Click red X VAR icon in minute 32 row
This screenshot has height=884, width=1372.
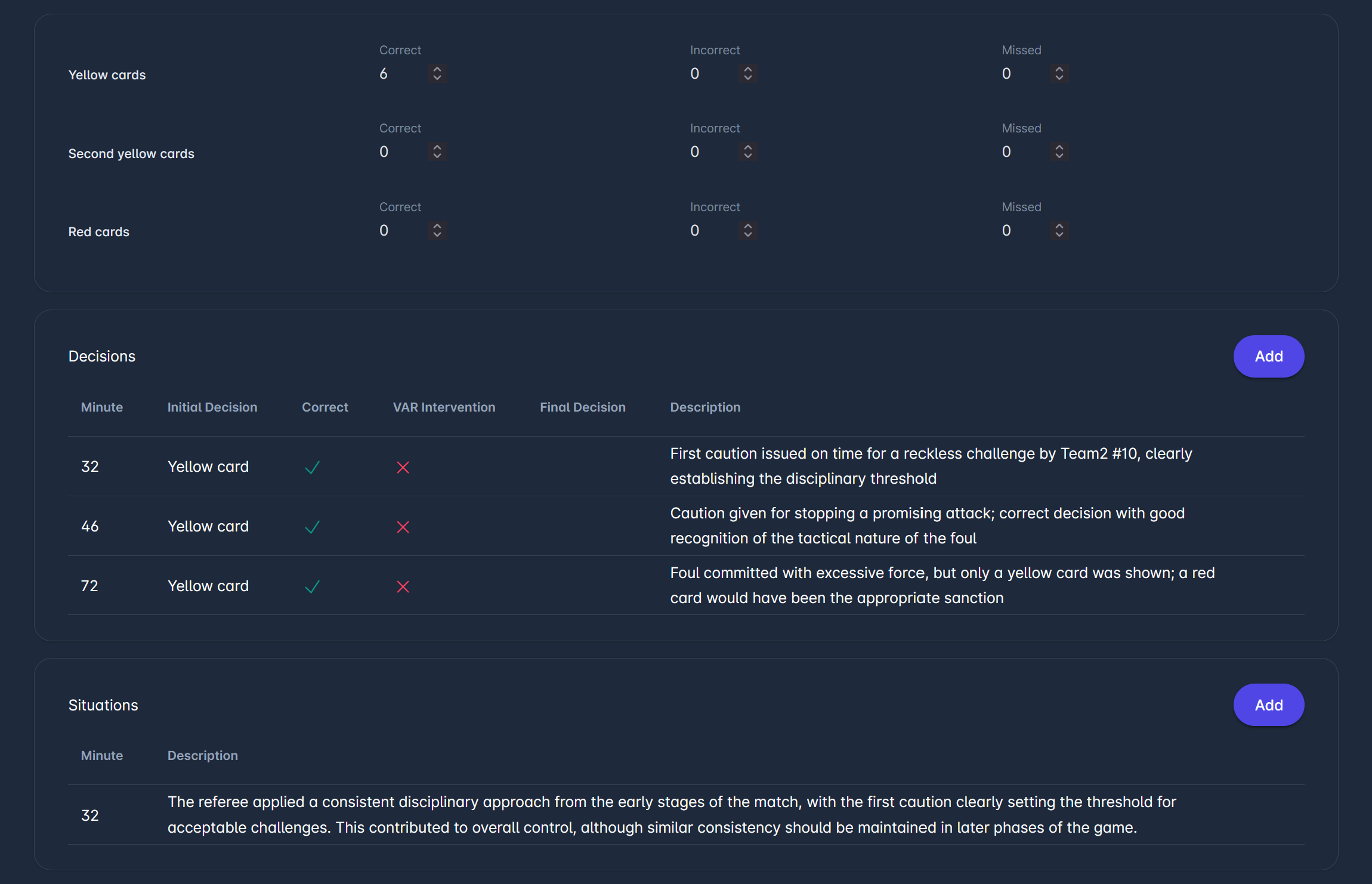coord(403,467)
